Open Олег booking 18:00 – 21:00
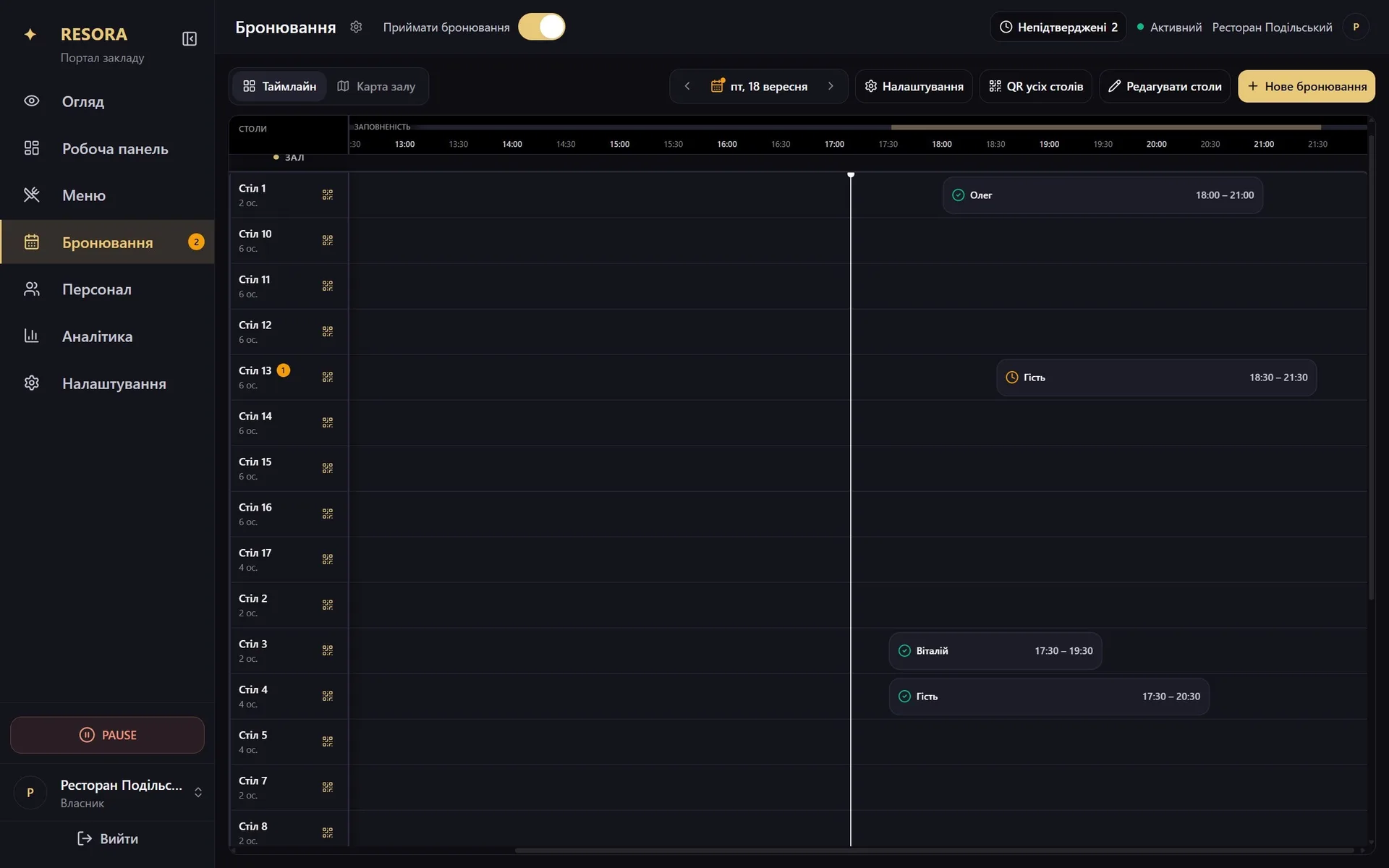 tap(1103, 195)
